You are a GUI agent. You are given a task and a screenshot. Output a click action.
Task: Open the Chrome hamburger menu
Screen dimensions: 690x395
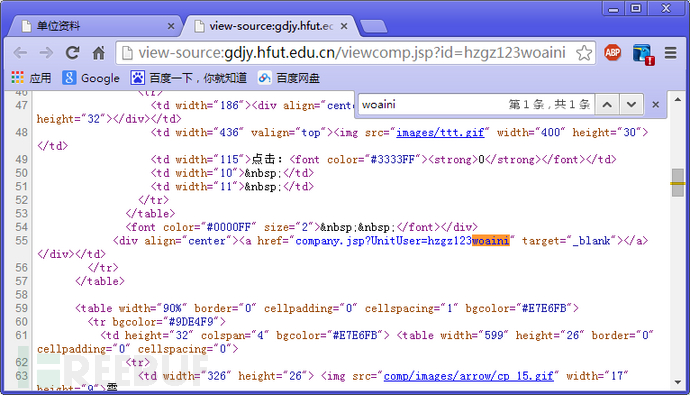[670, 53]
